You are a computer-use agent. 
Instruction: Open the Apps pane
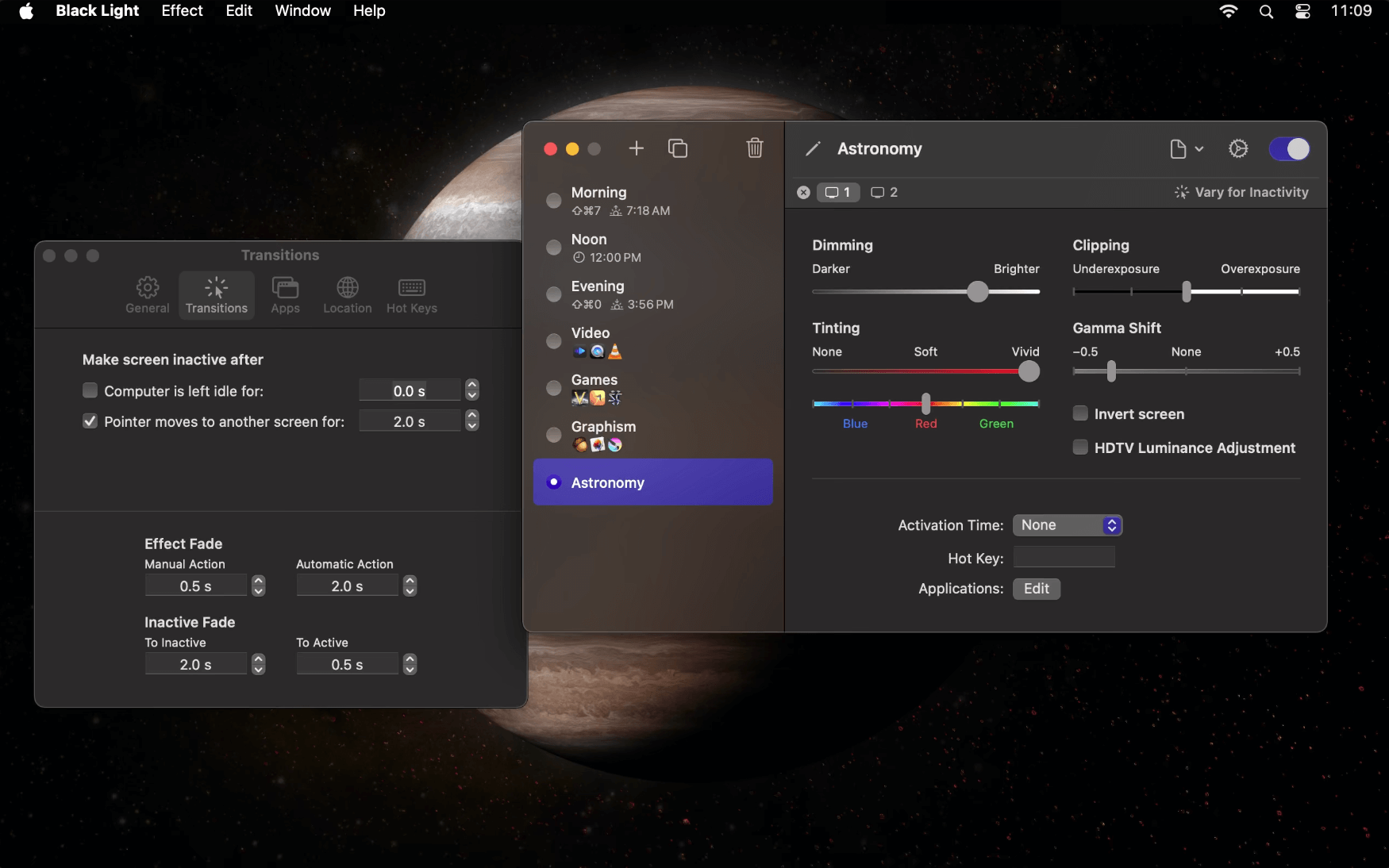pyautogui.click(x=285, y=294)
